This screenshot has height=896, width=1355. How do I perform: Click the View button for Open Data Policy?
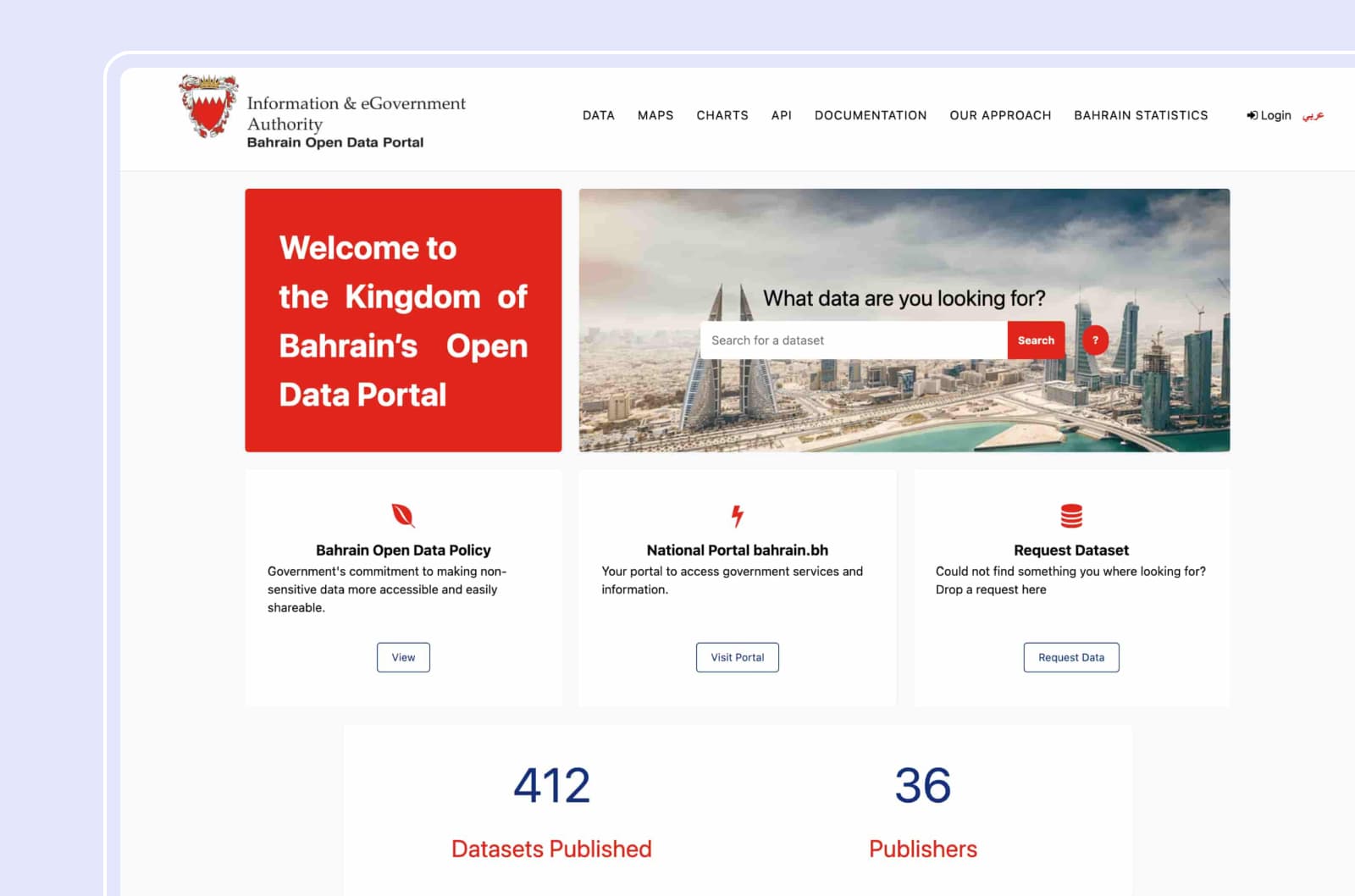pyautogui.click(x=403, y=657)
